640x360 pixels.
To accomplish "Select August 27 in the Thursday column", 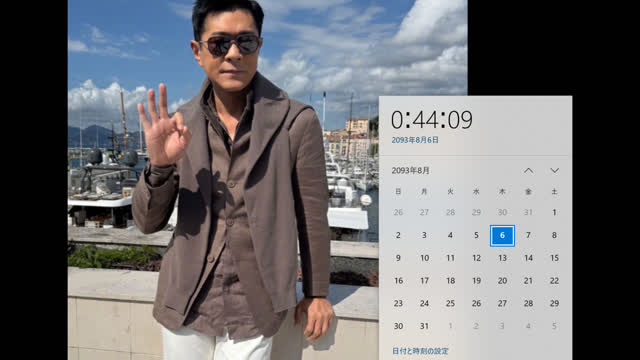I will [x=502, y=303].
